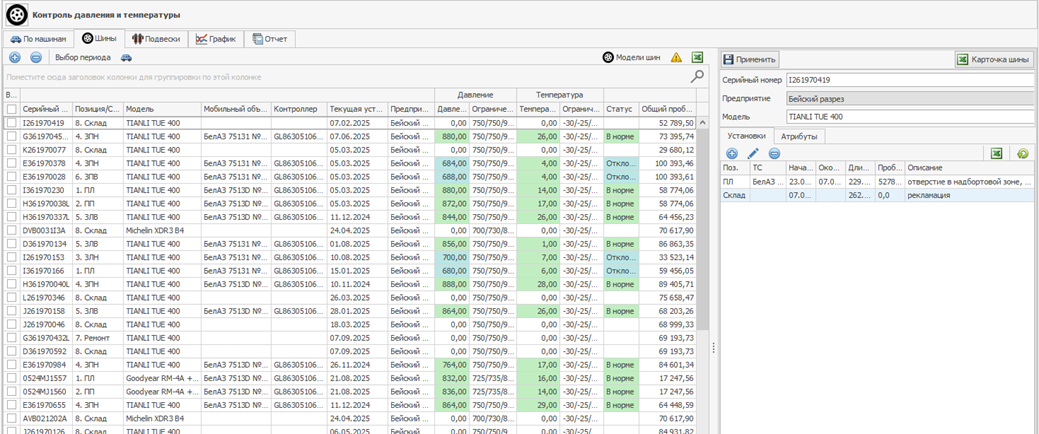Tick the select-all checkbox in the table header
The height and width of the screenshot is (434, 1039).
pos(11,108)
